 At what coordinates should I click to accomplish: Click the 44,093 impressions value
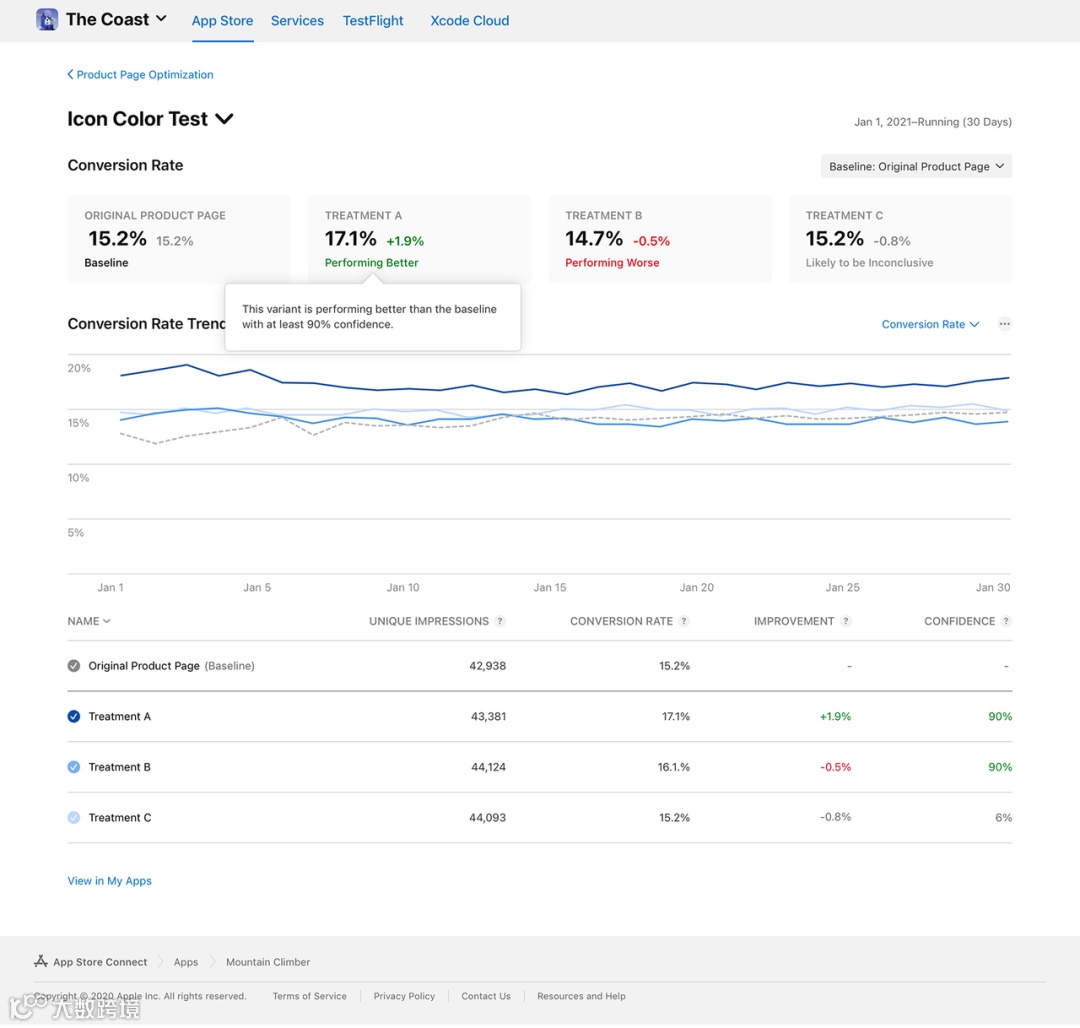pos(487,817)
